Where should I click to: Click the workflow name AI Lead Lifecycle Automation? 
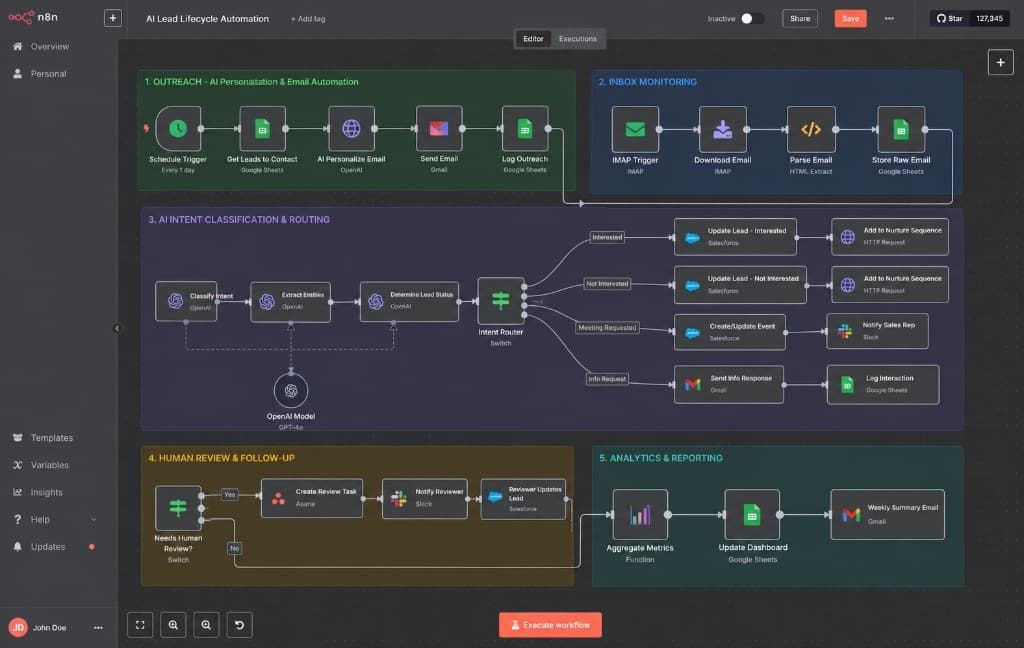click(208, 19)
